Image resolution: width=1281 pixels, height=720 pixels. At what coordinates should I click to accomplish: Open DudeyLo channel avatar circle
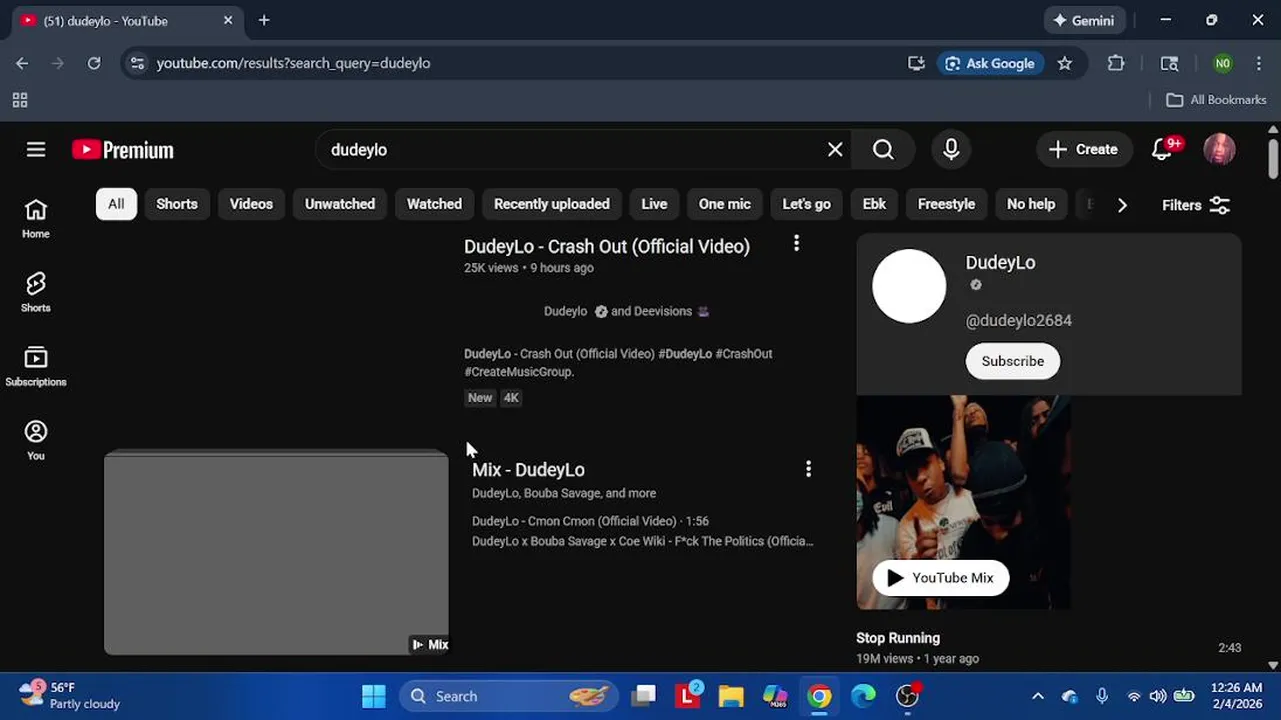tap(909, 286)
